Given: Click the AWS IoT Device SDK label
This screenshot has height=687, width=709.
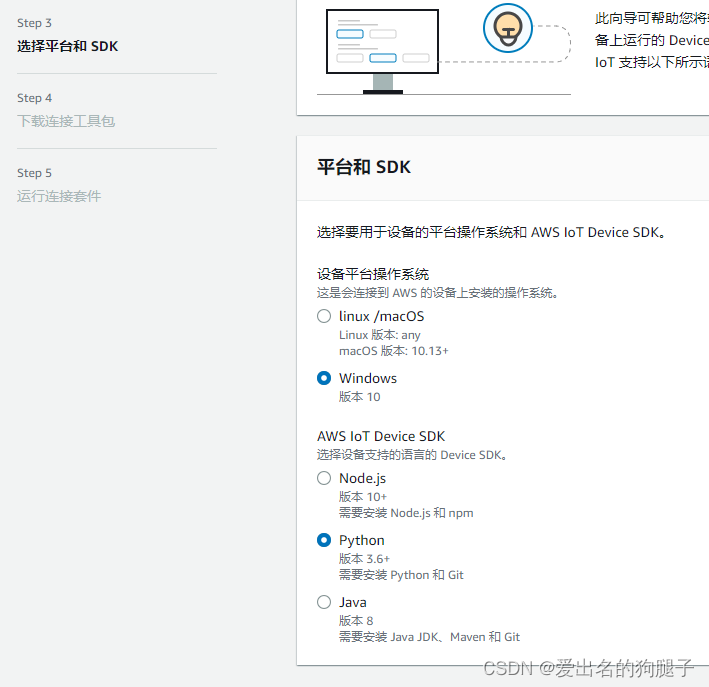Looking at the screenshot, I should click(x=381, y=436).
